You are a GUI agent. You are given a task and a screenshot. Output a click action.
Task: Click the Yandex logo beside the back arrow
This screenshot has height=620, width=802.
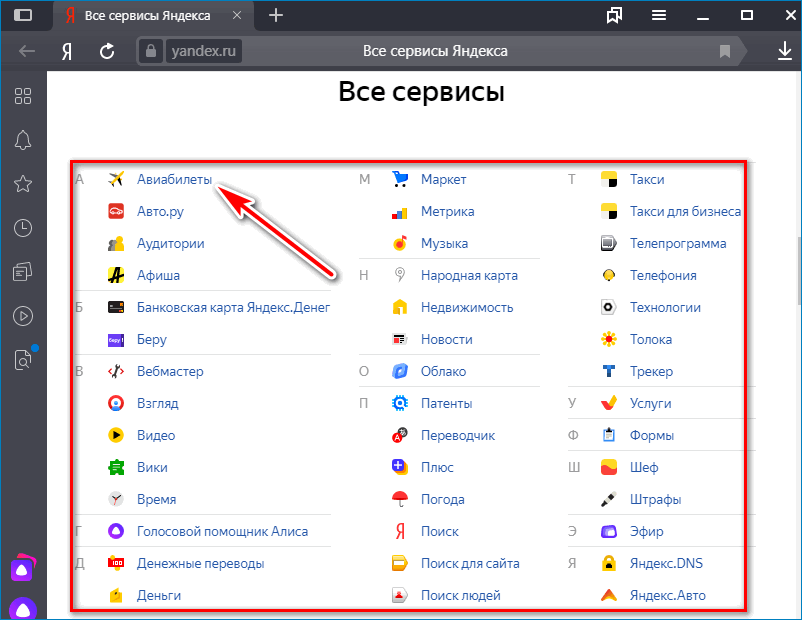(x=67, y=51)
